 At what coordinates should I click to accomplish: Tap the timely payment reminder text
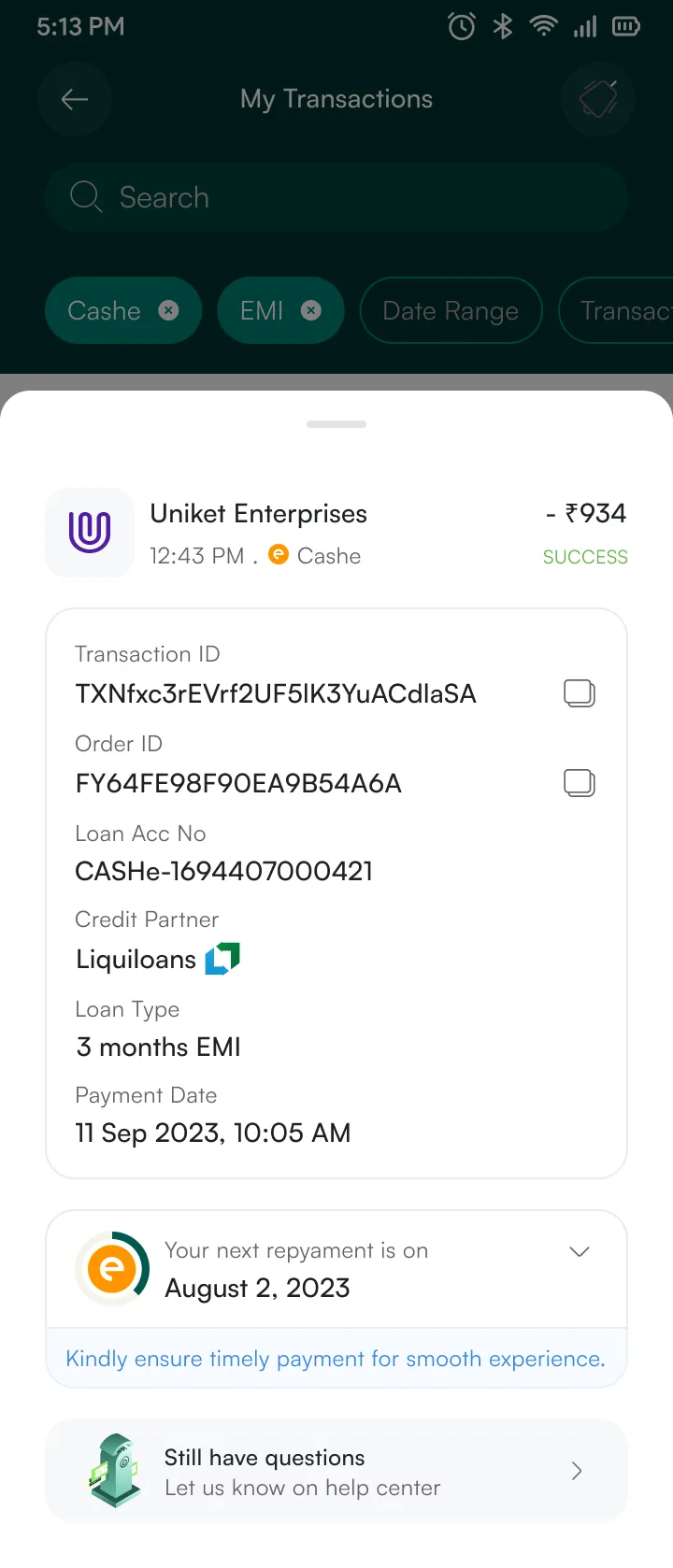(336, 1359)
